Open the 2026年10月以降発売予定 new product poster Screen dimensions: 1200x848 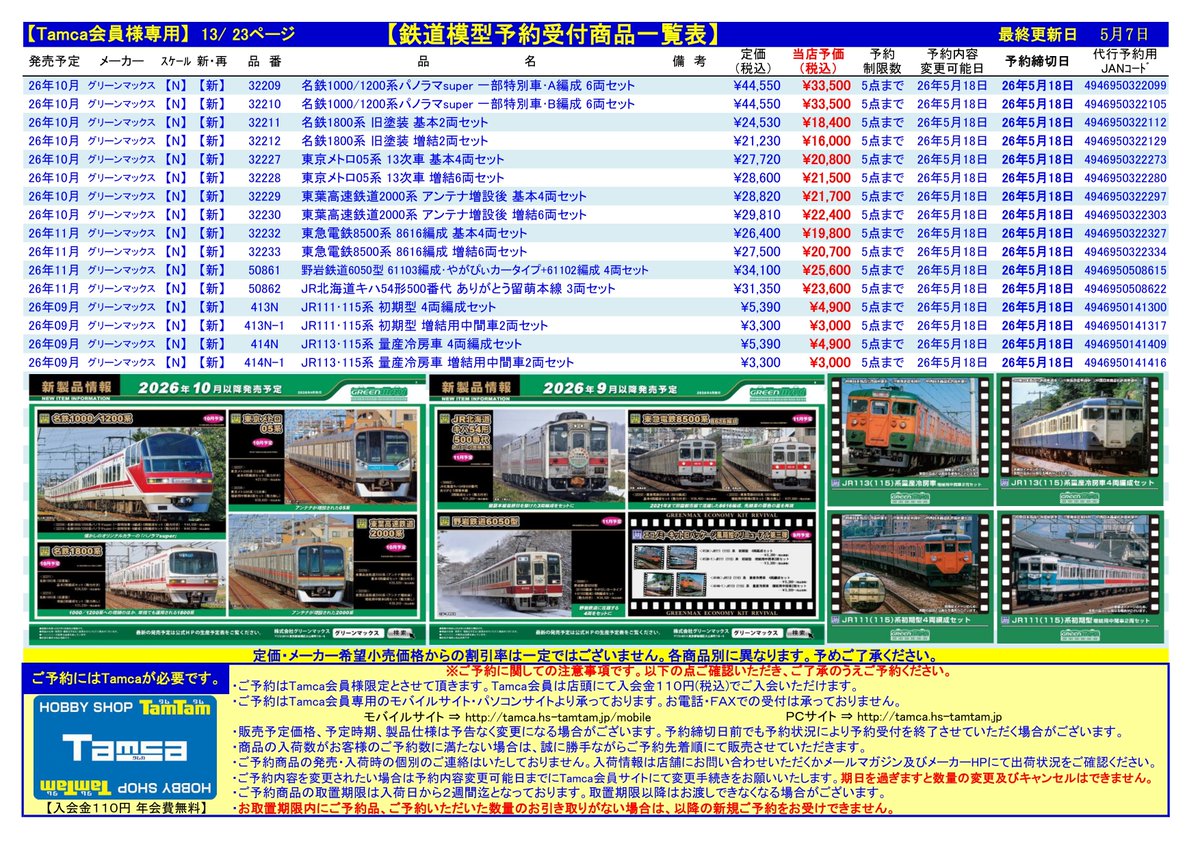click(x=226, y=510)
